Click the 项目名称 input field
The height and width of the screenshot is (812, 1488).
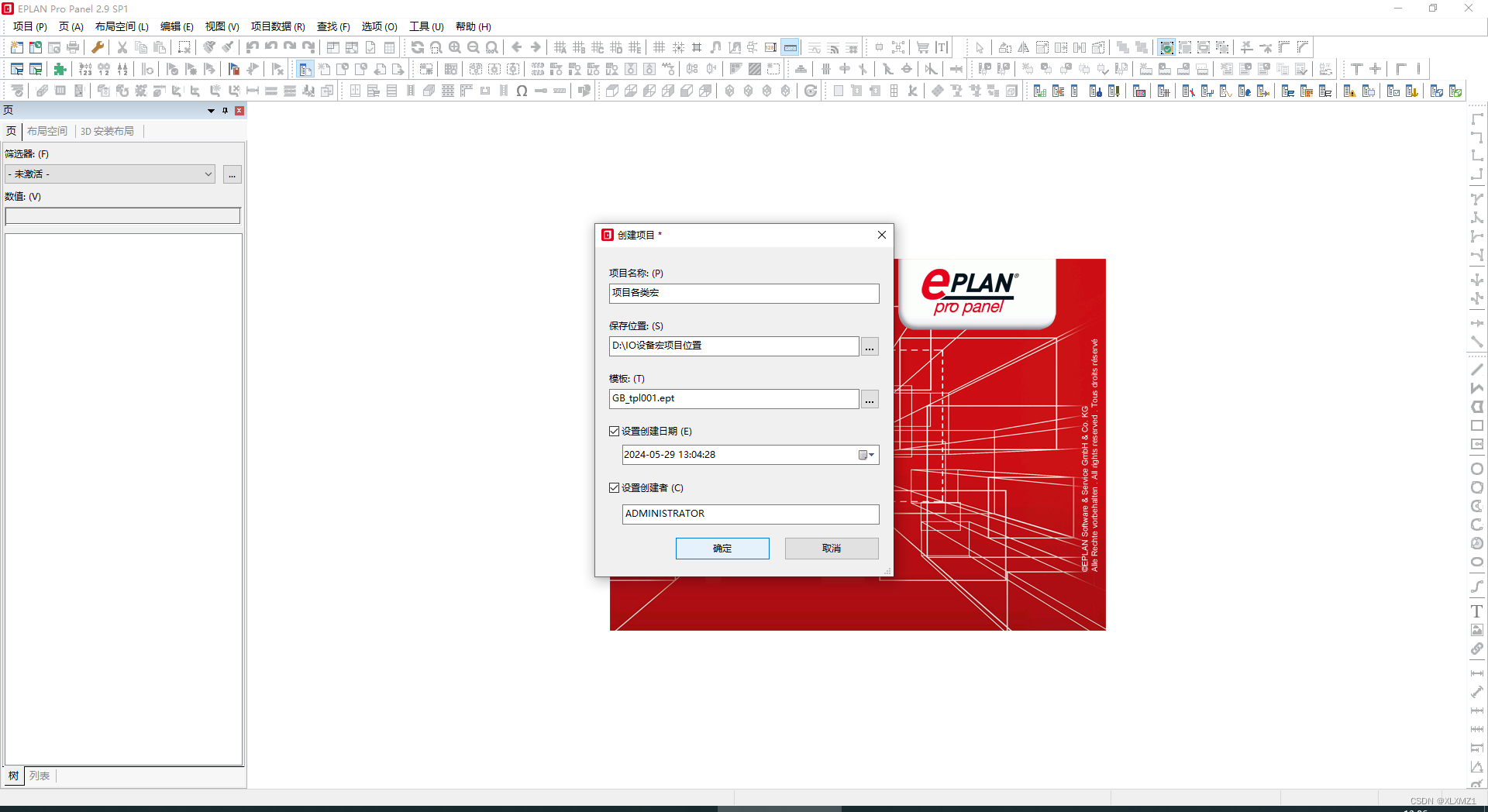coord(744,294)
